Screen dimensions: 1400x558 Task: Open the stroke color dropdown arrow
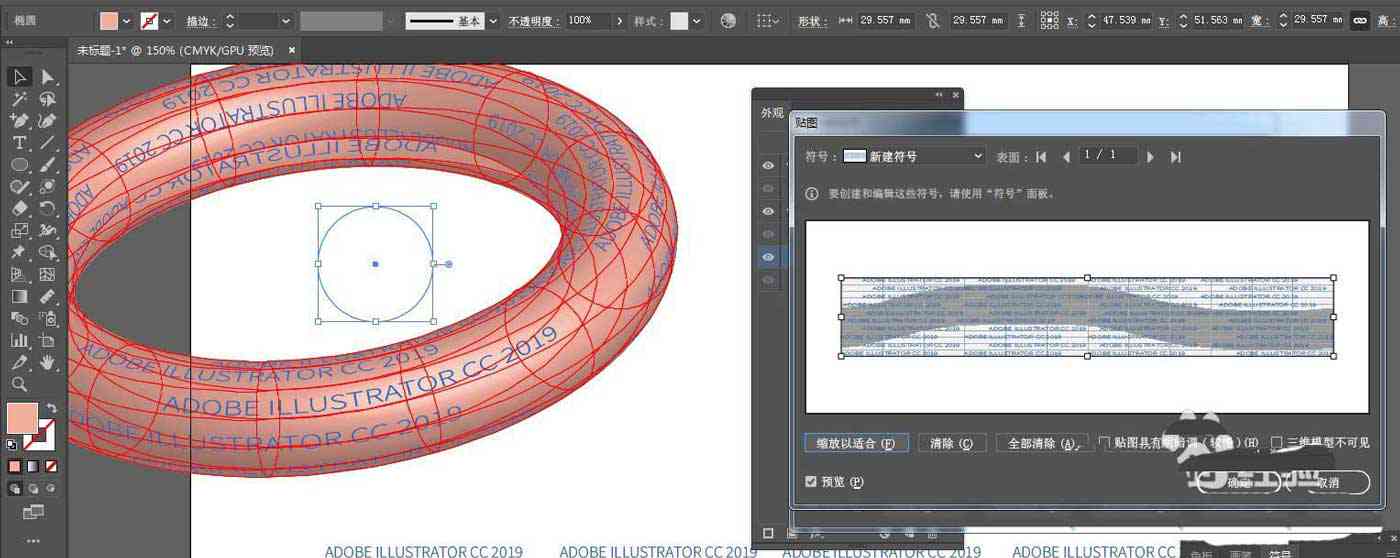tap(167, 20)
